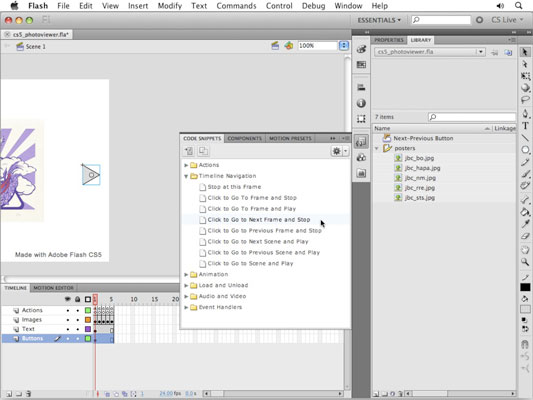Click Add to current frame snippet button
The width and height of the screenshot is (533, 400).
click(x=189, y=151)
